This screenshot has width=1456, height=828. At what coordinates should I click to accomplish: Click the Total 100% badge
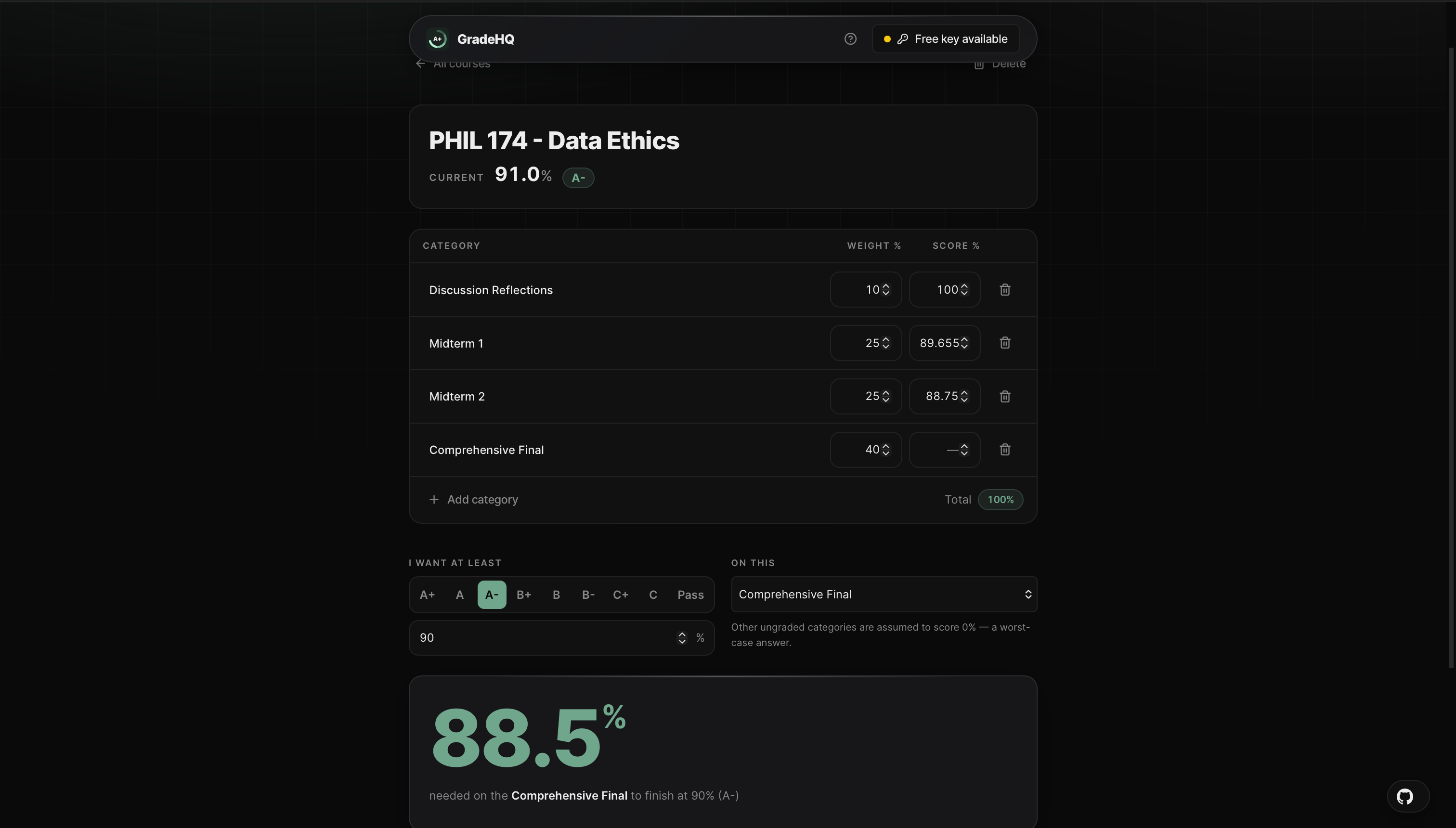pos(1001,499)
